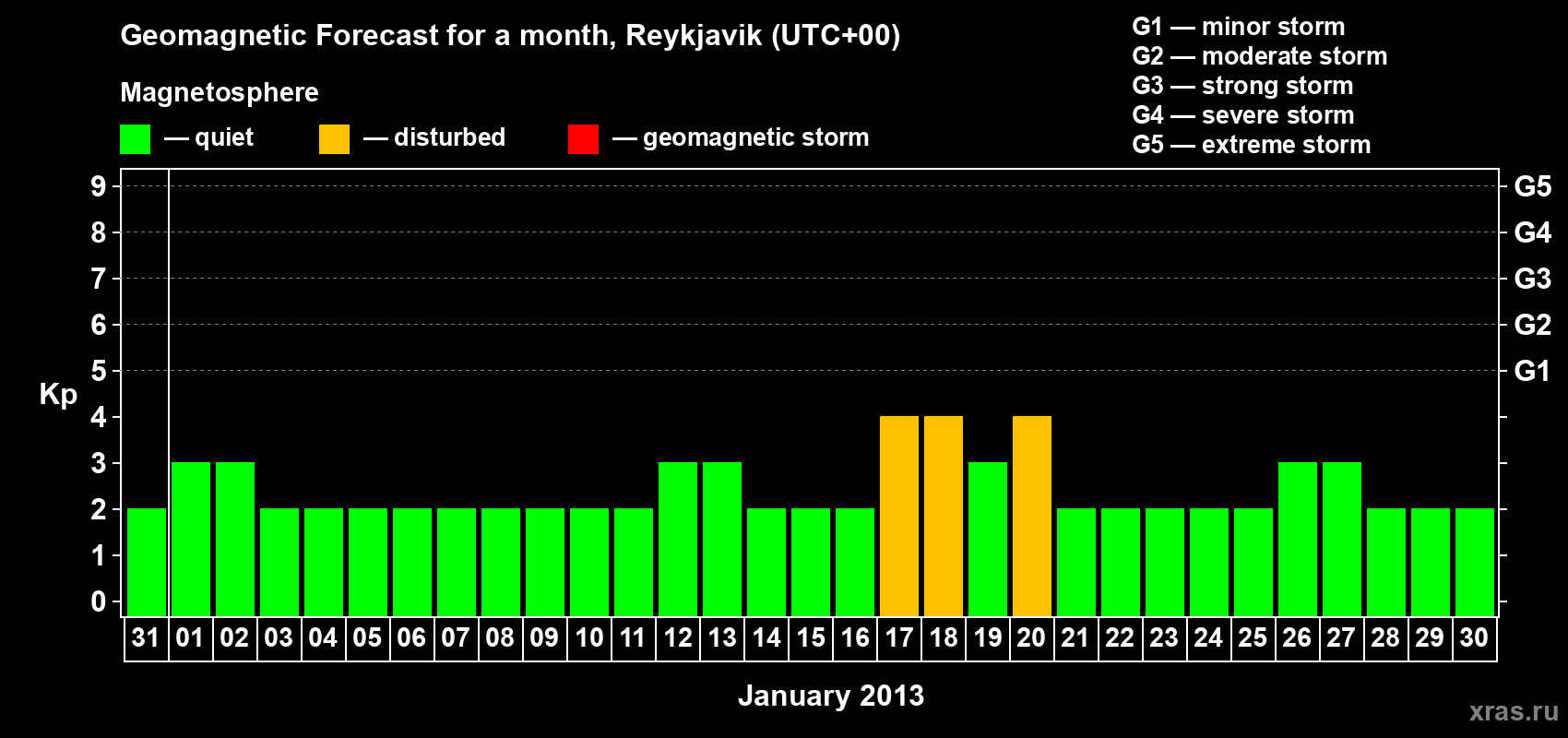Image resolution: width=1568 pixels, height=738 pixels.
Task: Click the date label 20 on the axis
Action: click(1032, 637)
